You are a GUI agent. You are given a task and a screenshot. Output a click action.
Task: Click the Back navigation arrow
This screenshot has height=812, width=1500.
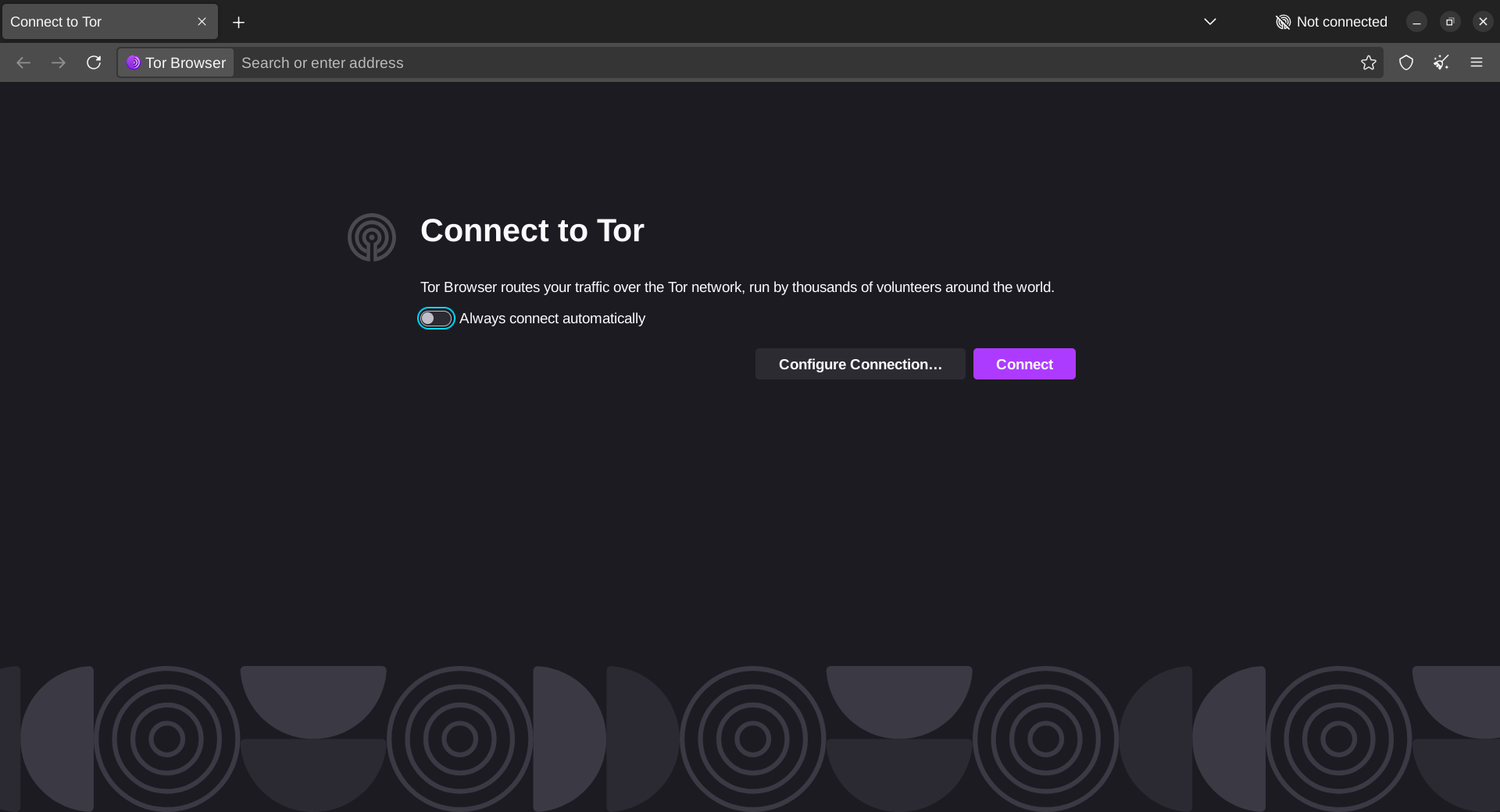[x=23, y=62]
